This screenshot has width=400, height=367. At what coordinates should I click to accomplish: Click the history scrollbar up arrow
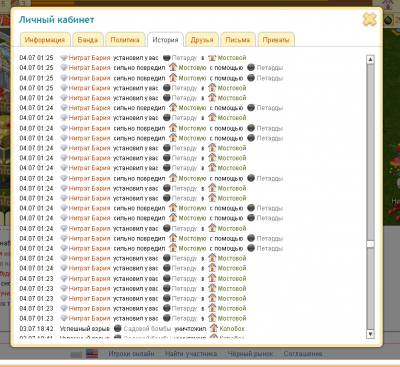370,59
